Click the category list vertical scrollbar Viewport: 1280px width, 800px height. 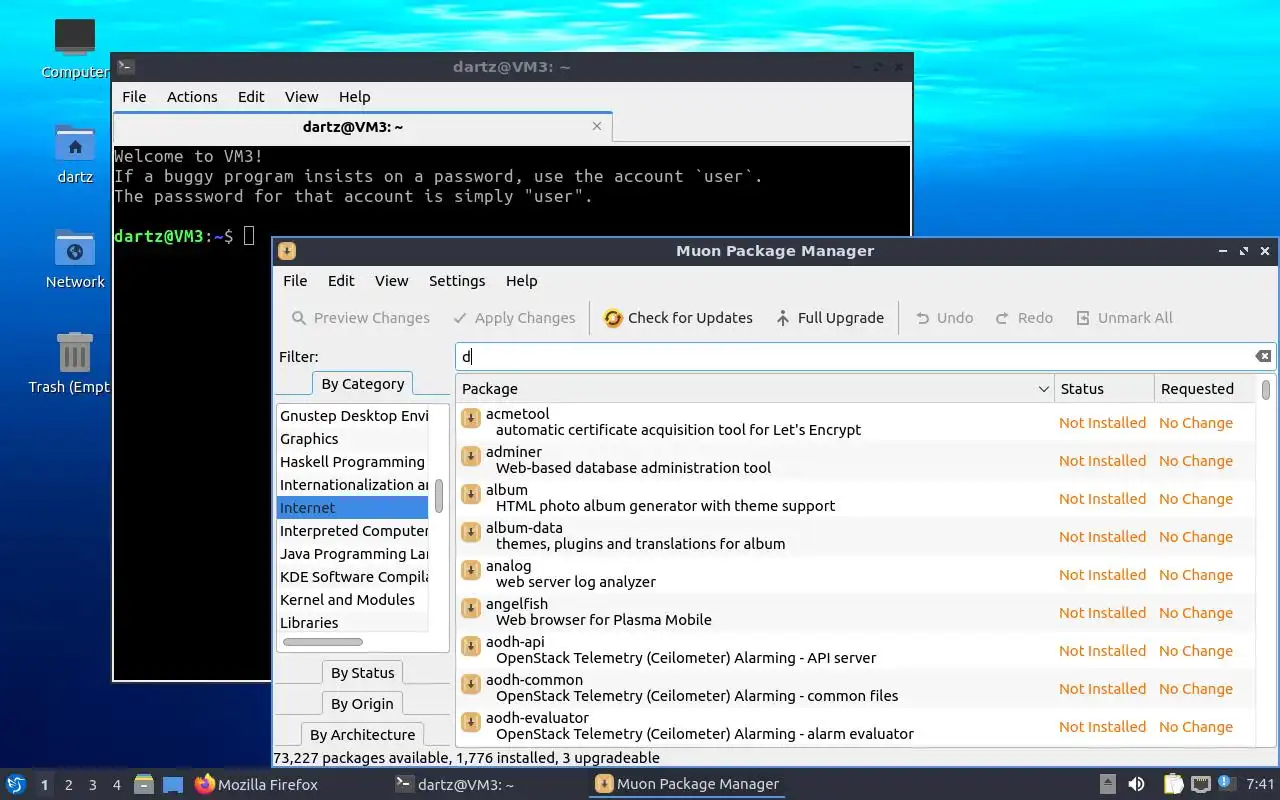[x=439, y=495]
